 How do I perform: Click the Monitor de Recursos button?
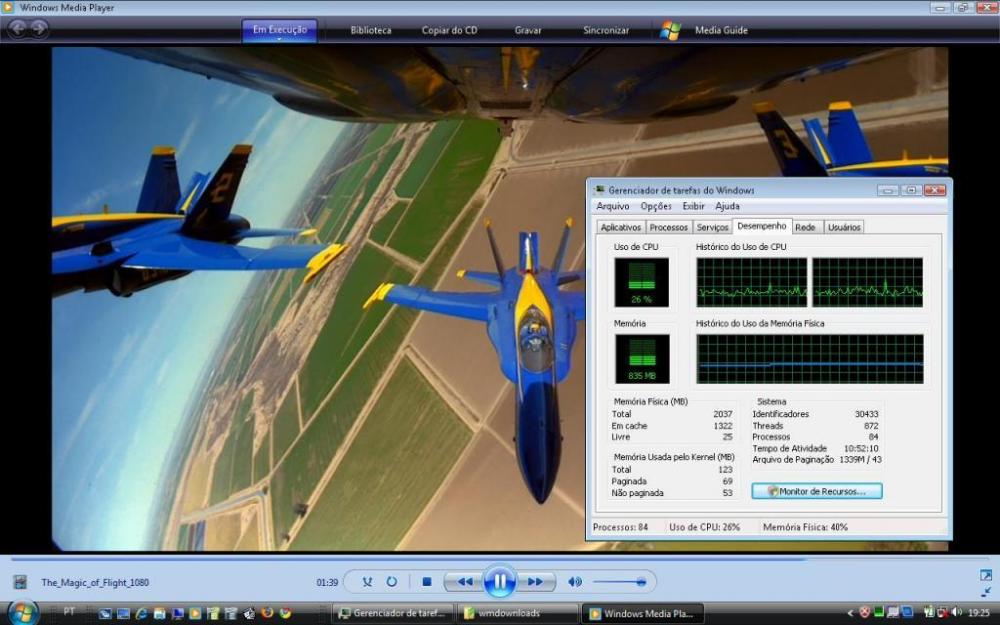(x=817, y=491)
